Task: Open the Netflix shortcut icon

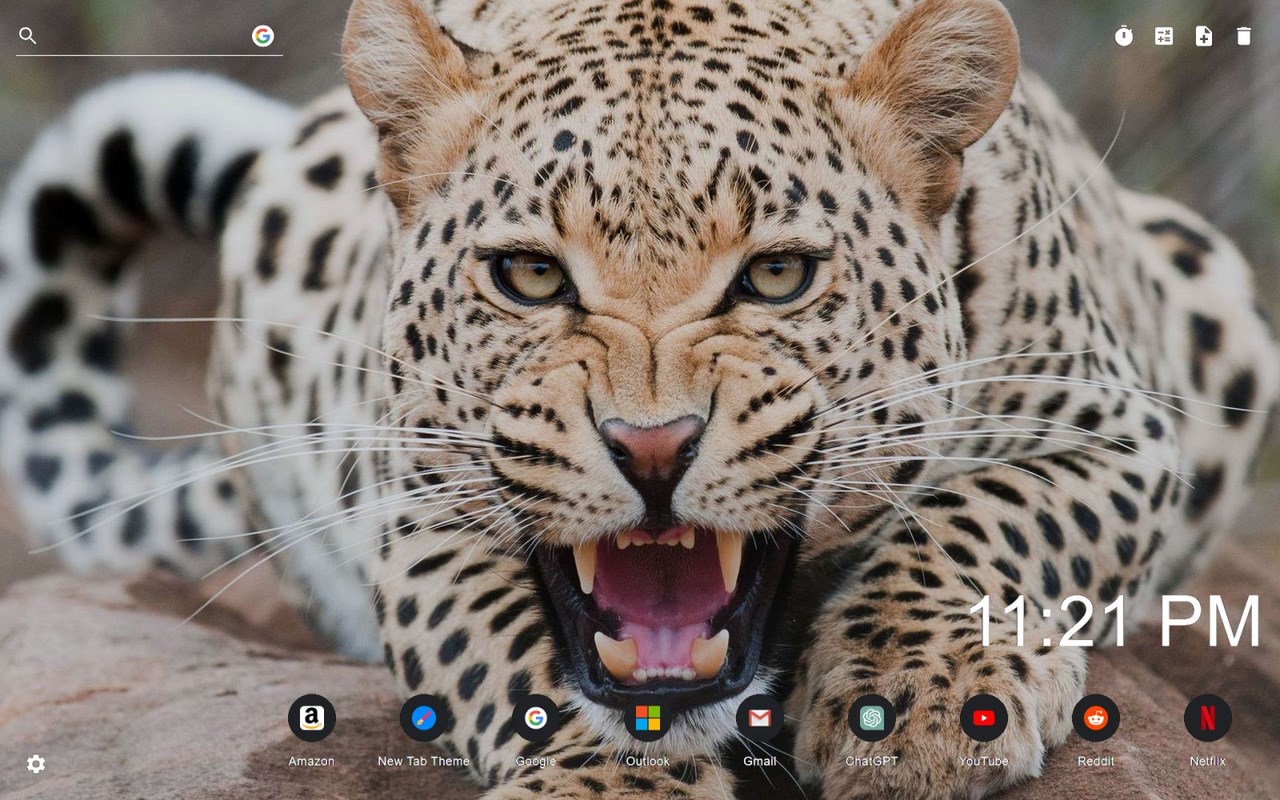Action: tap(1208, 718)
